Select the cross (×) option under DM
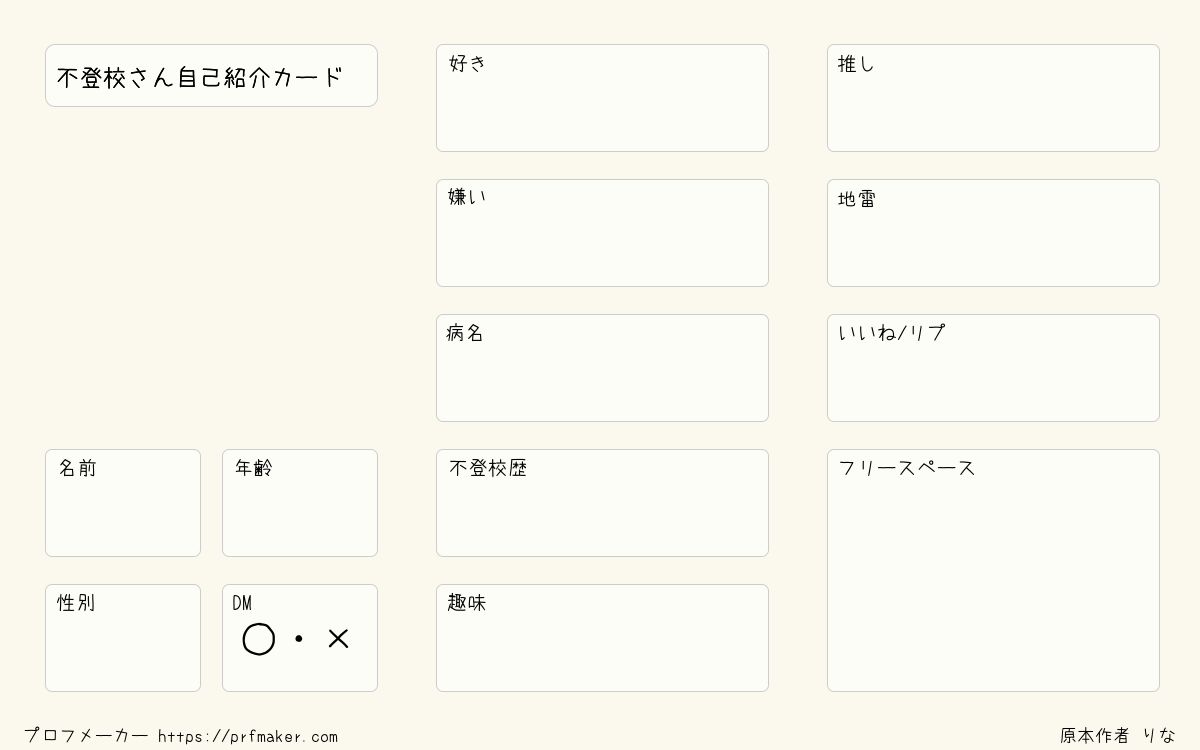Image resolution: width=1200 pixels, height=750 pixels. tap(338, 638)
